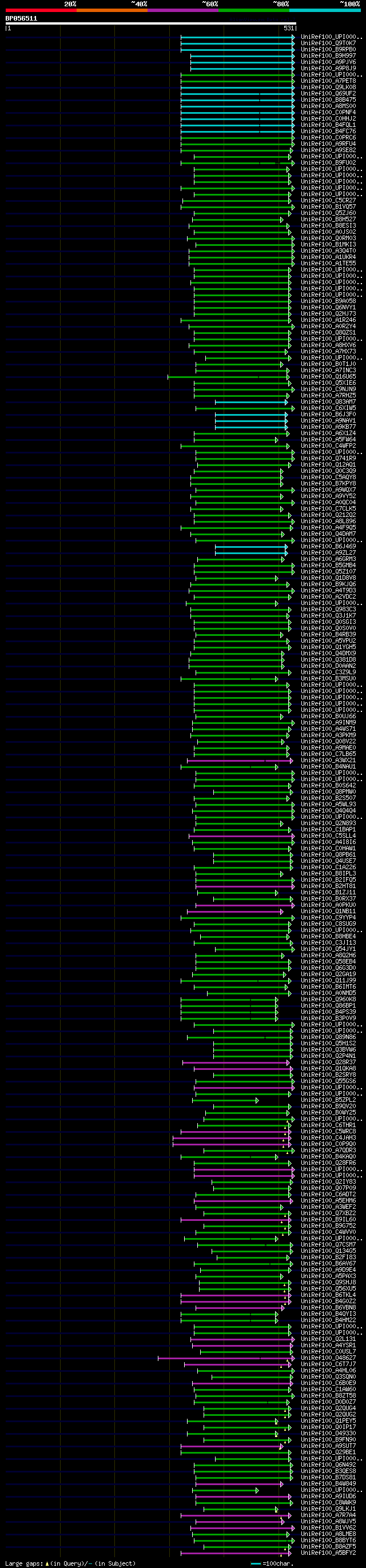The width and height of the screenshot is (366, 1568).
Task: Click the end position label 531
Action: click(289, 29)
